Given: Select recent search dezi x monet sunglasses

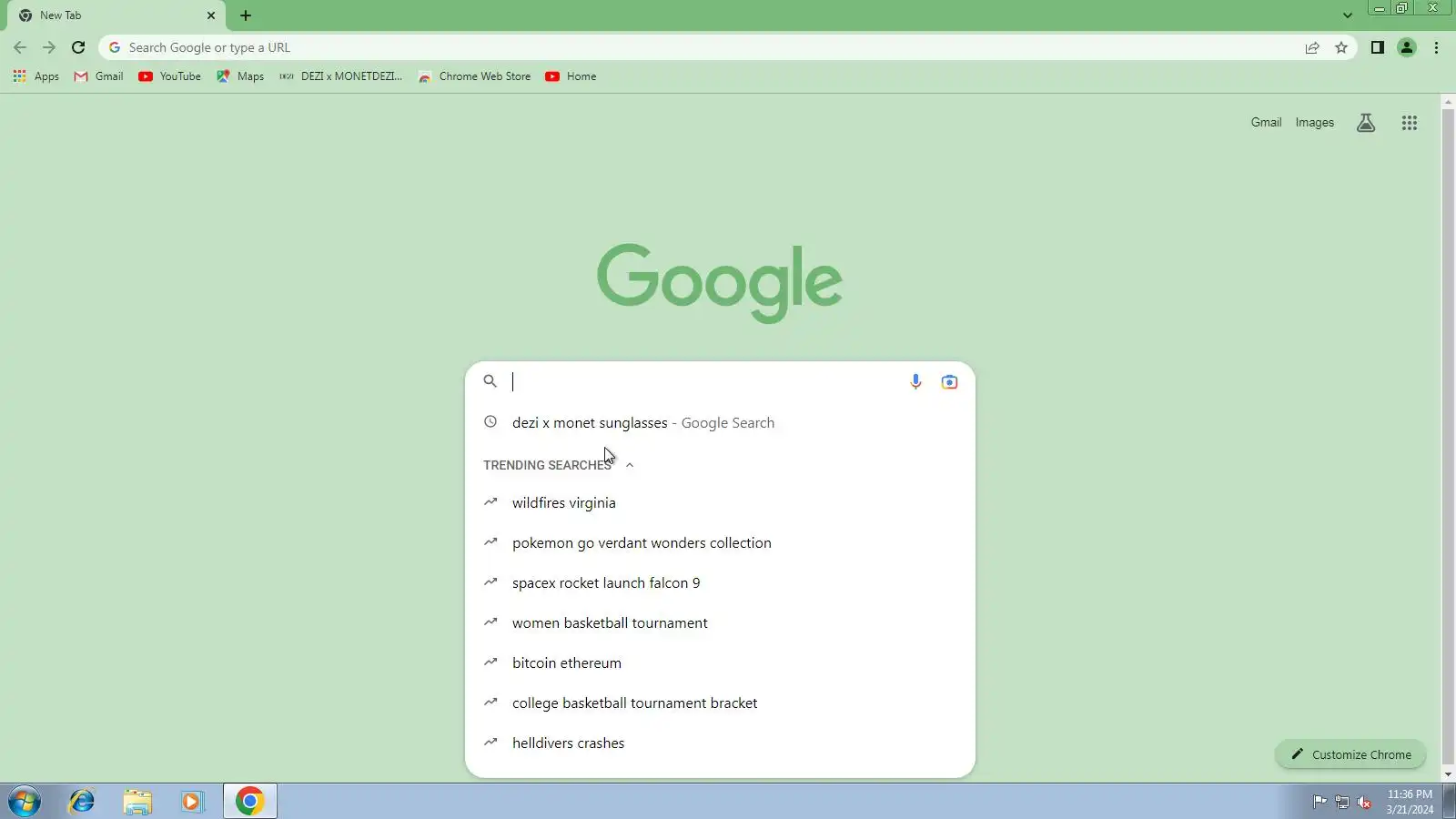Looking at the screenshot, I should click(x=720, y=422).
